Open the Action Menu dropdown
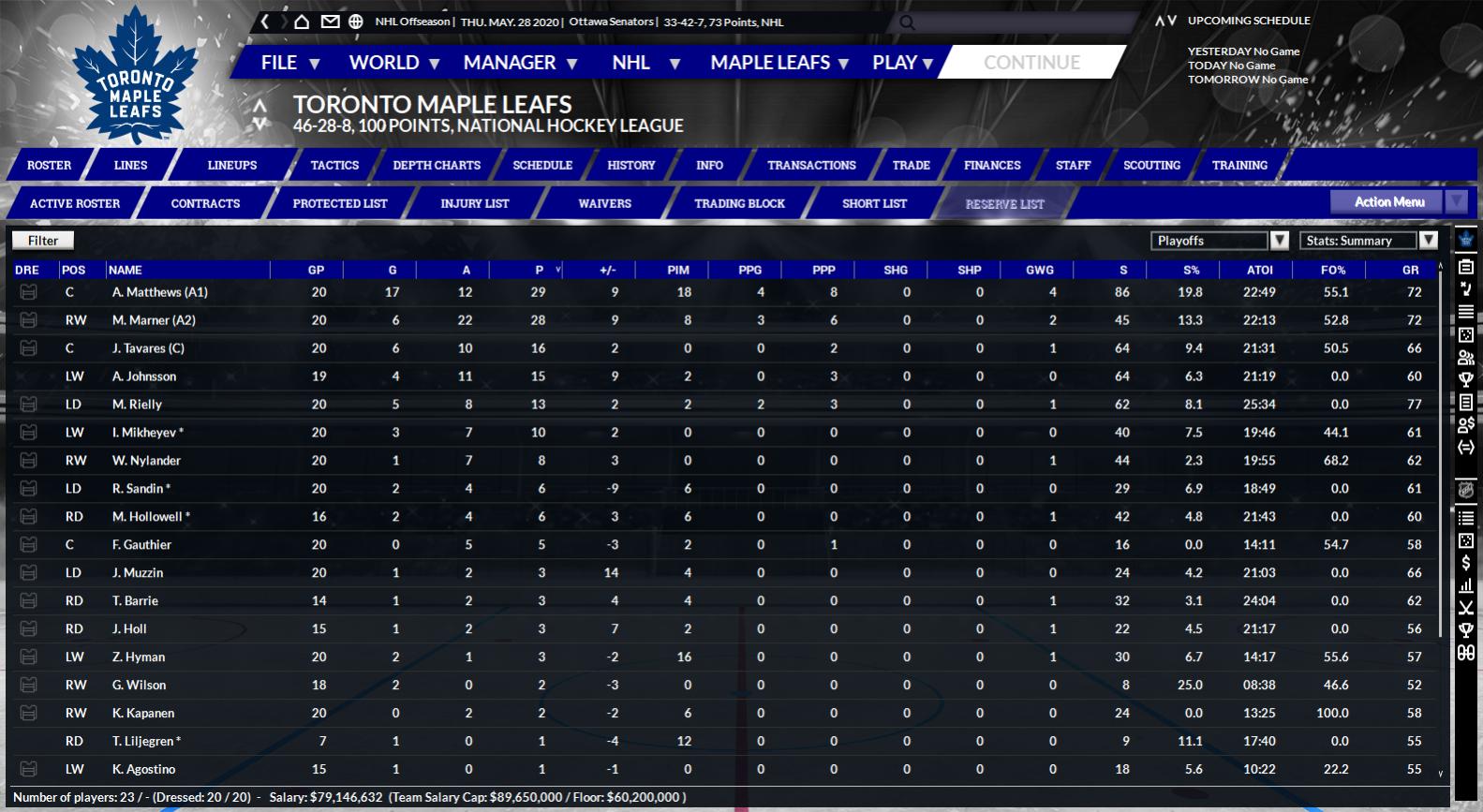Image resolution: width=1483 pixels, height=812 pixels. (x=1399, y=201)
